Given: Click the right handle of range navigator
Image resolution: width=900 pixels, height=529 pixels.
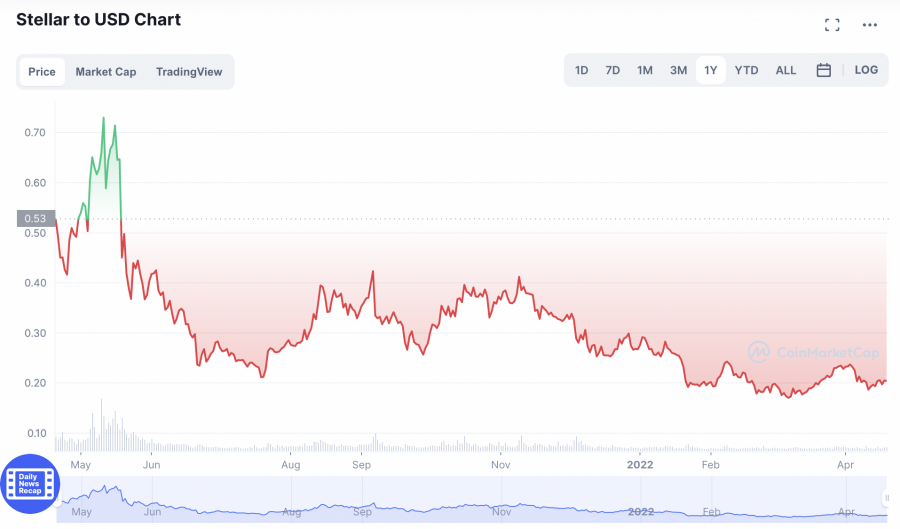Looking at the screenshot, I should [887, 498].
